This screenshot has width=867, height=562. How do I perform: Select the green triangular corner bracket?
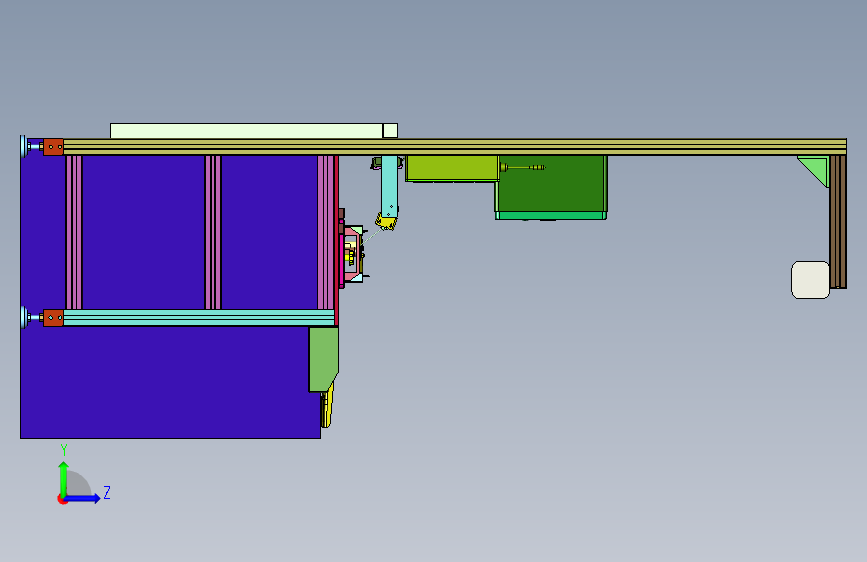817,169
